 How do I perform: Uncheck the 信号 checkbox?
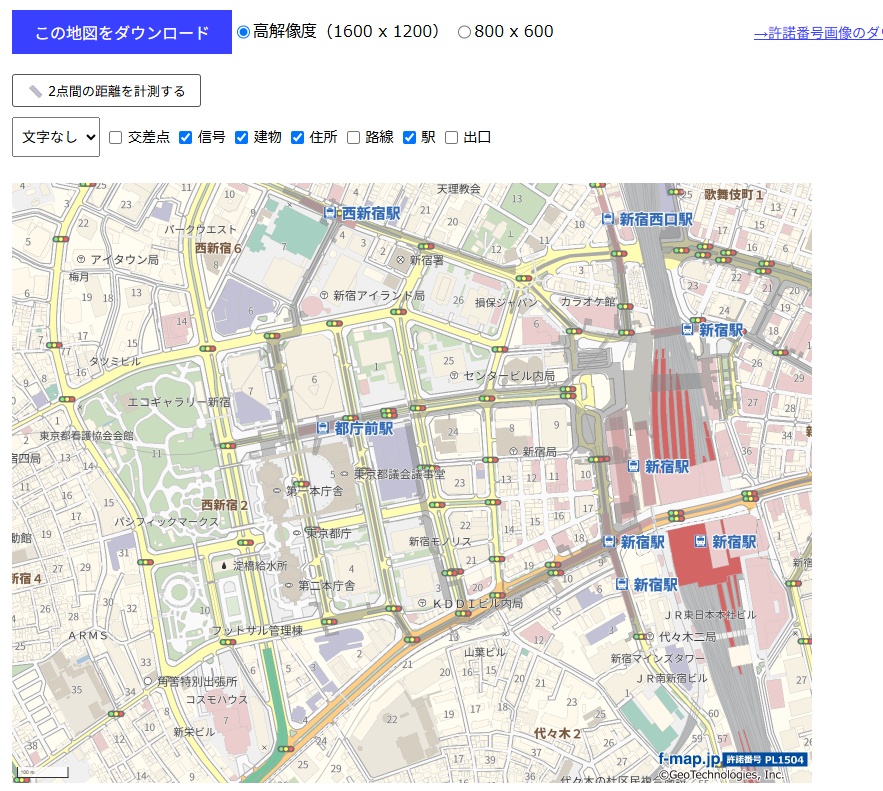185,137
